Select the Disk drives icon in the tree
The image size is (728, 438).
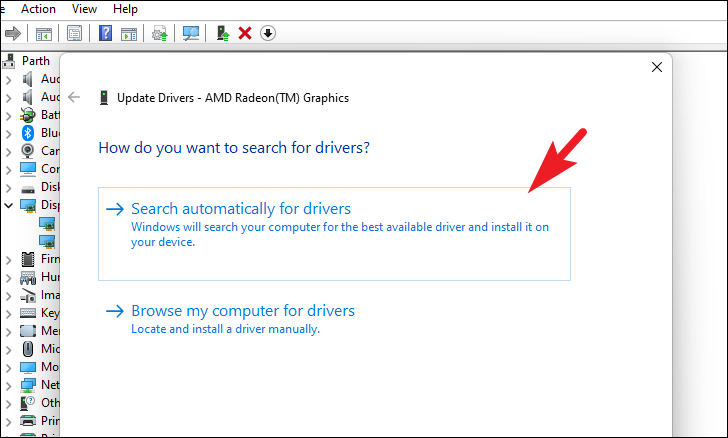[28, 189]
